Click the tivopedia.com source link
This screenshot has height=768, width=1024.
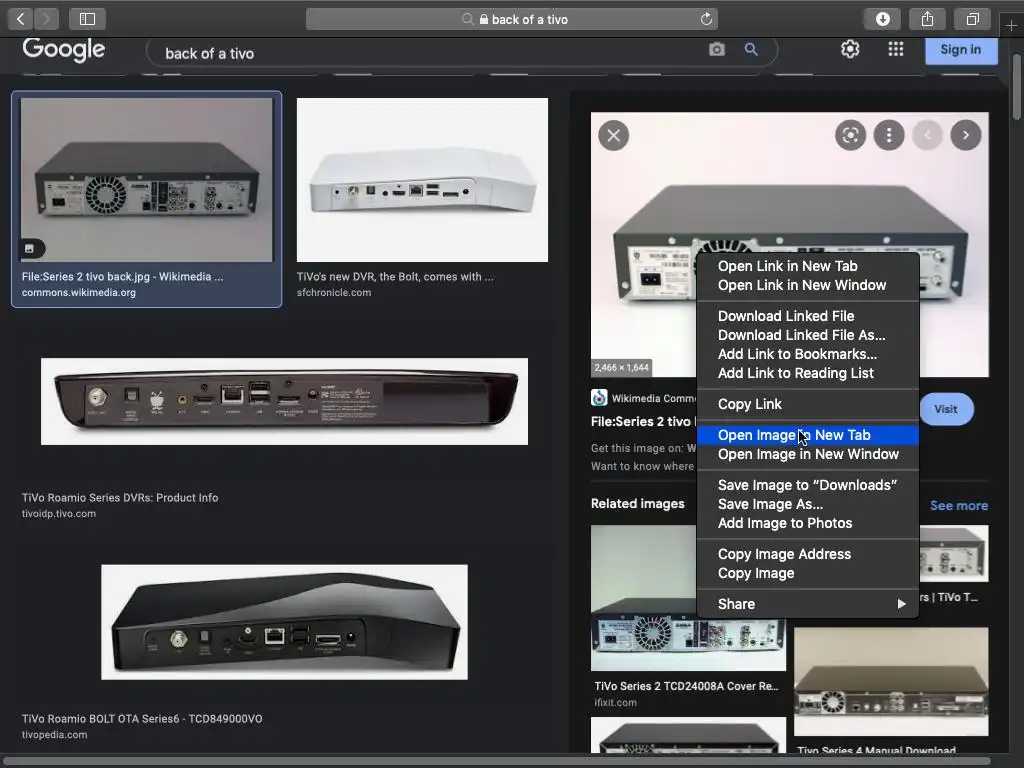[54, 735]
